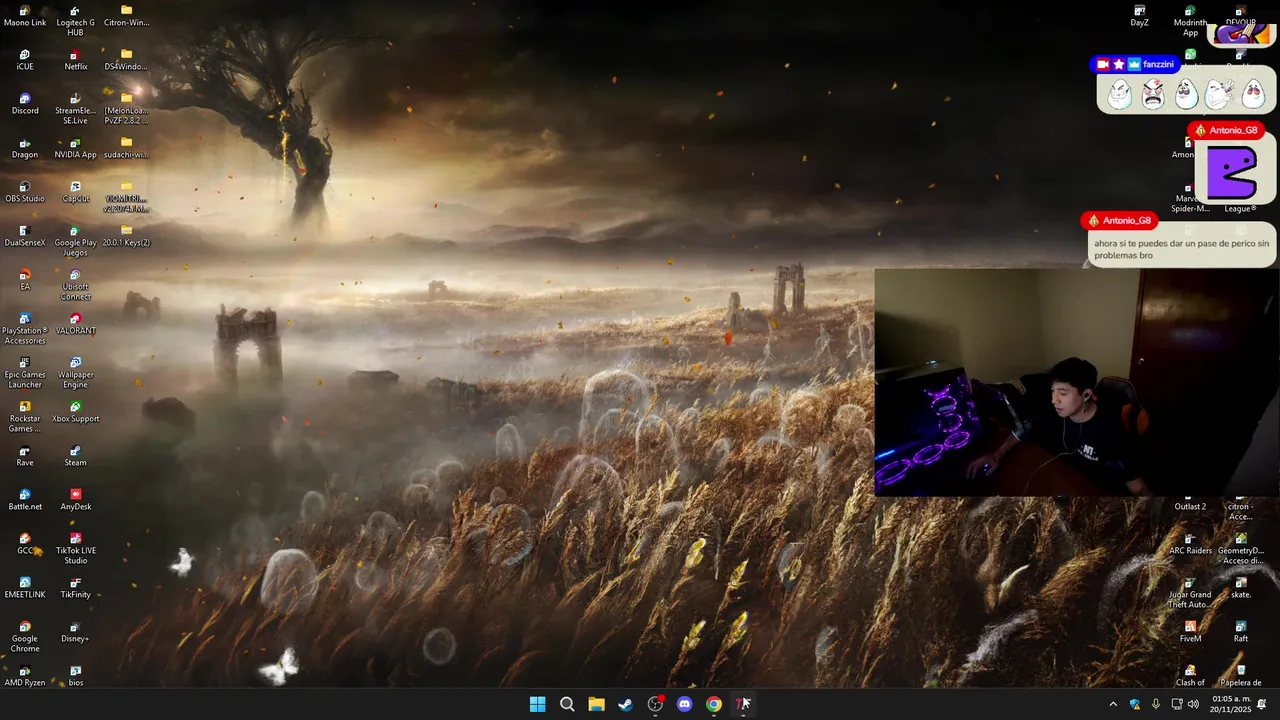Select the CapCut desktop shortcut
1280x720 pixels.
click(x=75, y=192)
